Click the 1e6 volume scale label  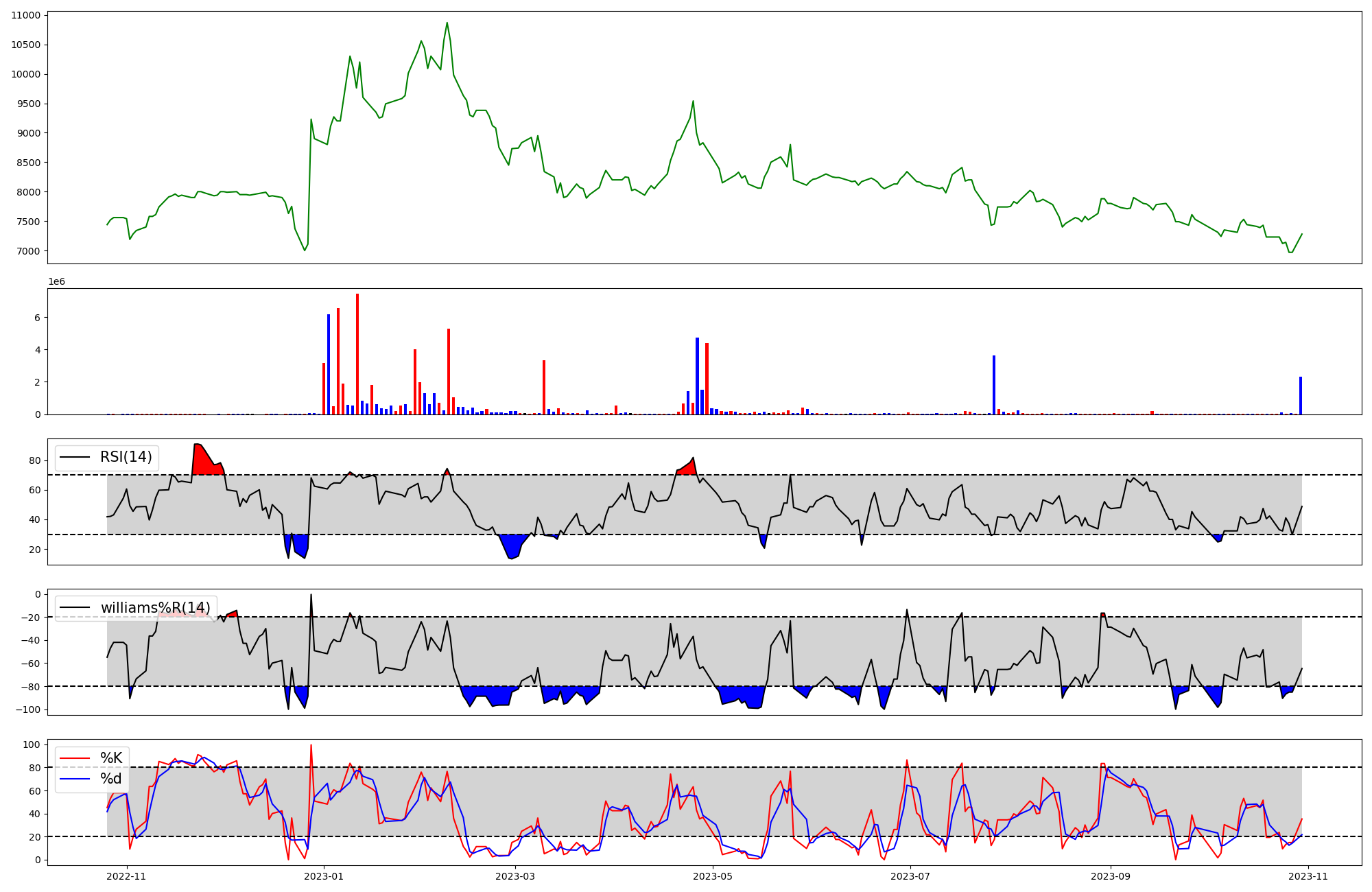point(56,282)
